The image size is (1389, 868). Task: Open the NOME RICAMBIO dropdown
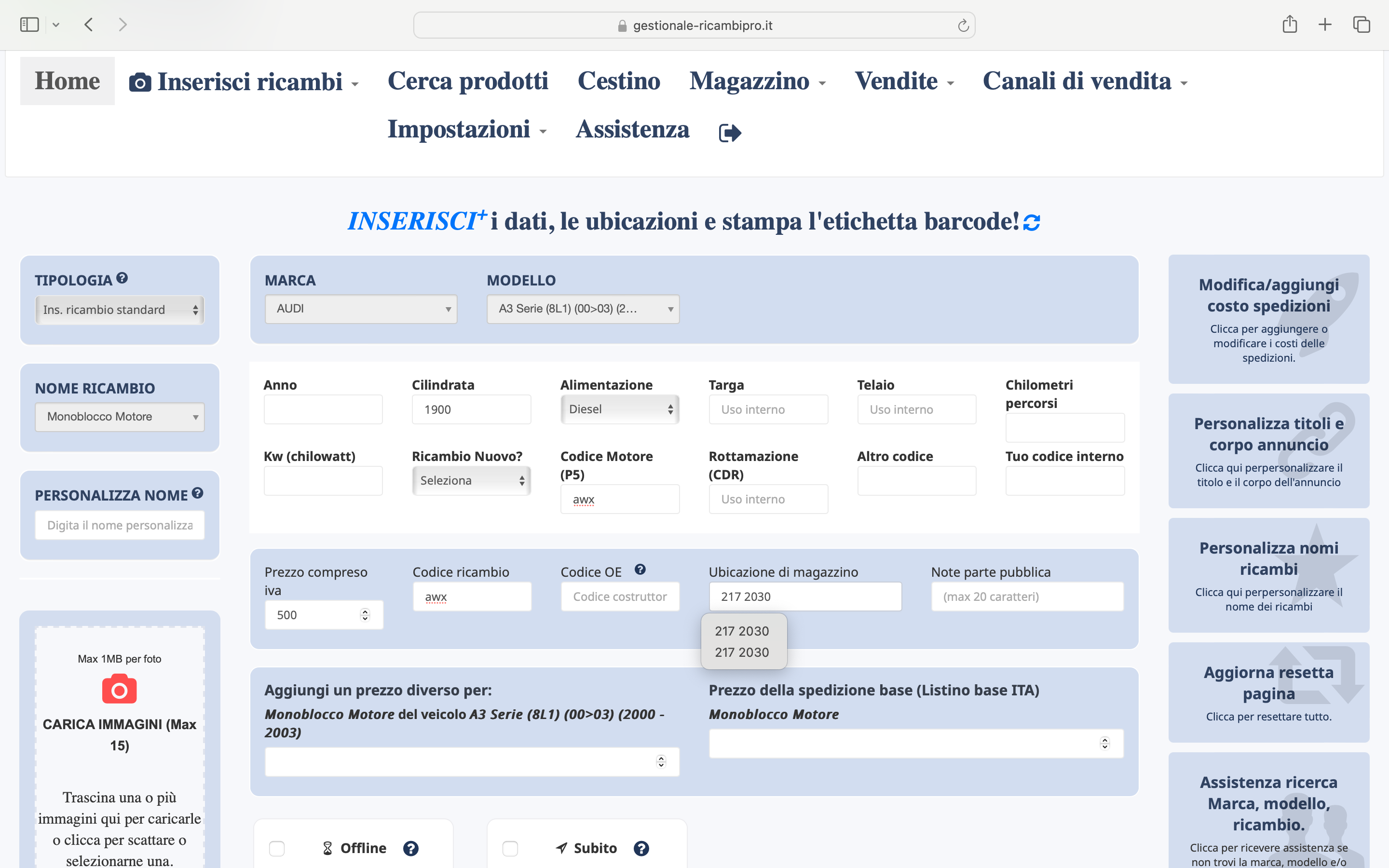[120, 417]
